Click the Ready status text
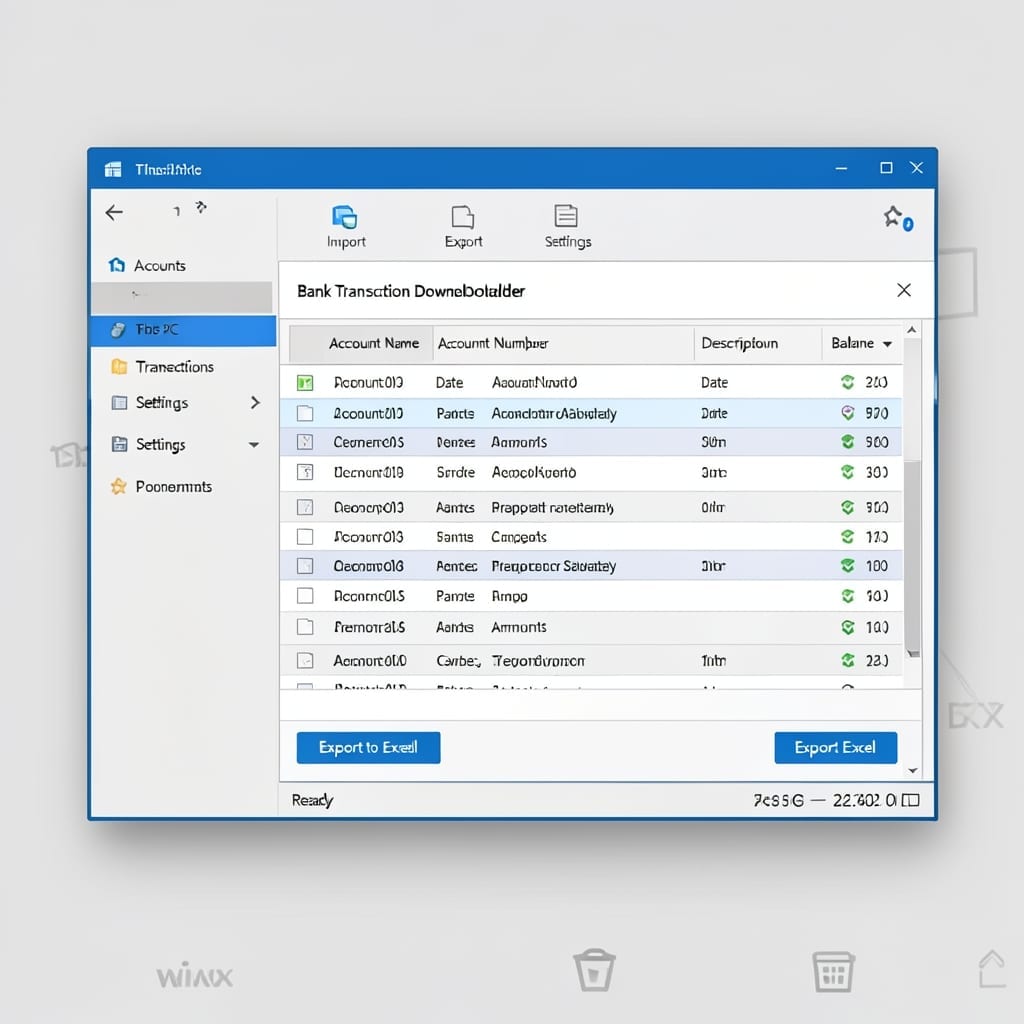This screenshot has width=1024, height=1024. click(x=312, y=800)
